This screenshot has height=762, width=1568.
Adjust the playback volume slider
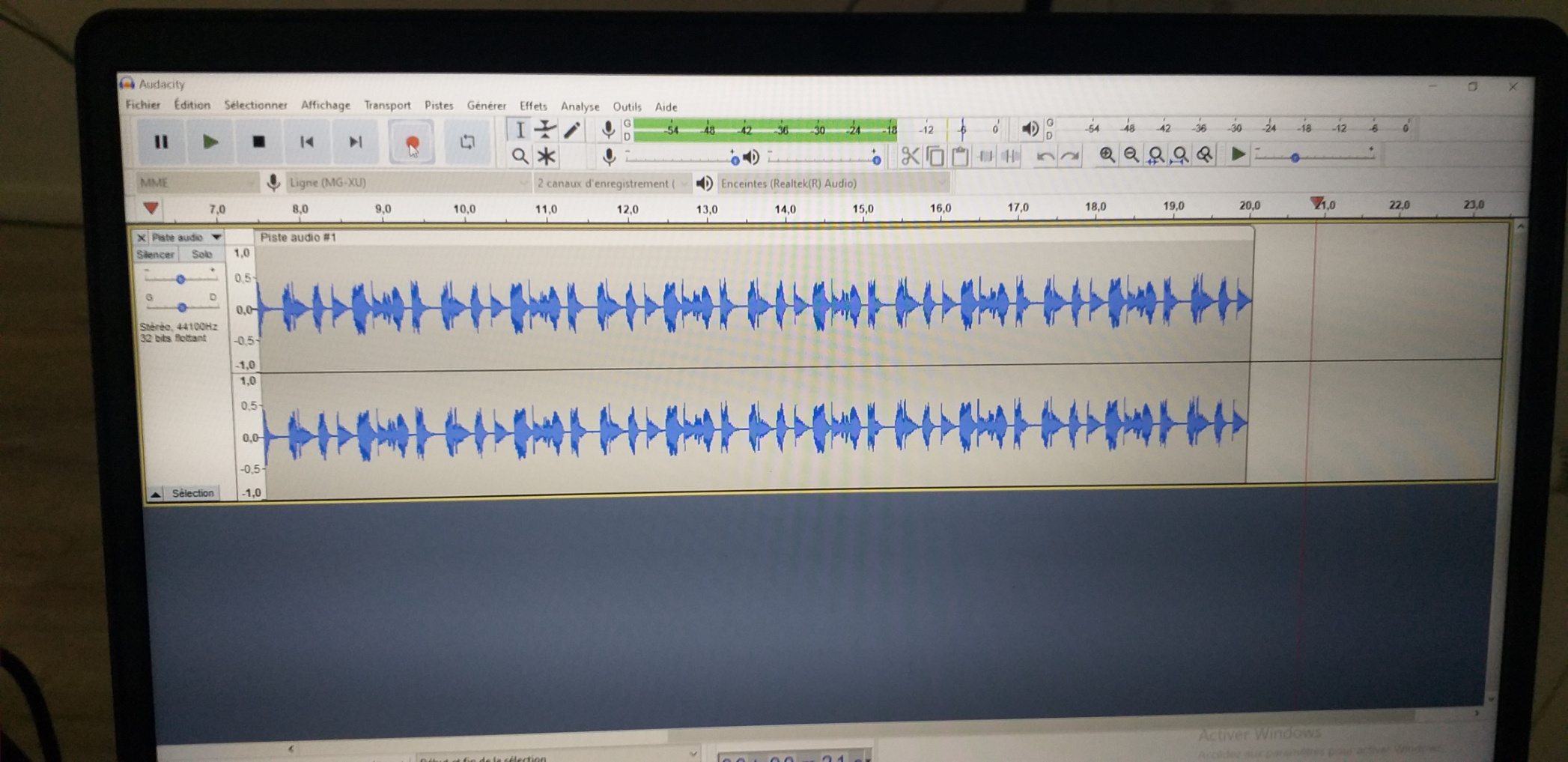pyautogui.click(x=824, y=157)
